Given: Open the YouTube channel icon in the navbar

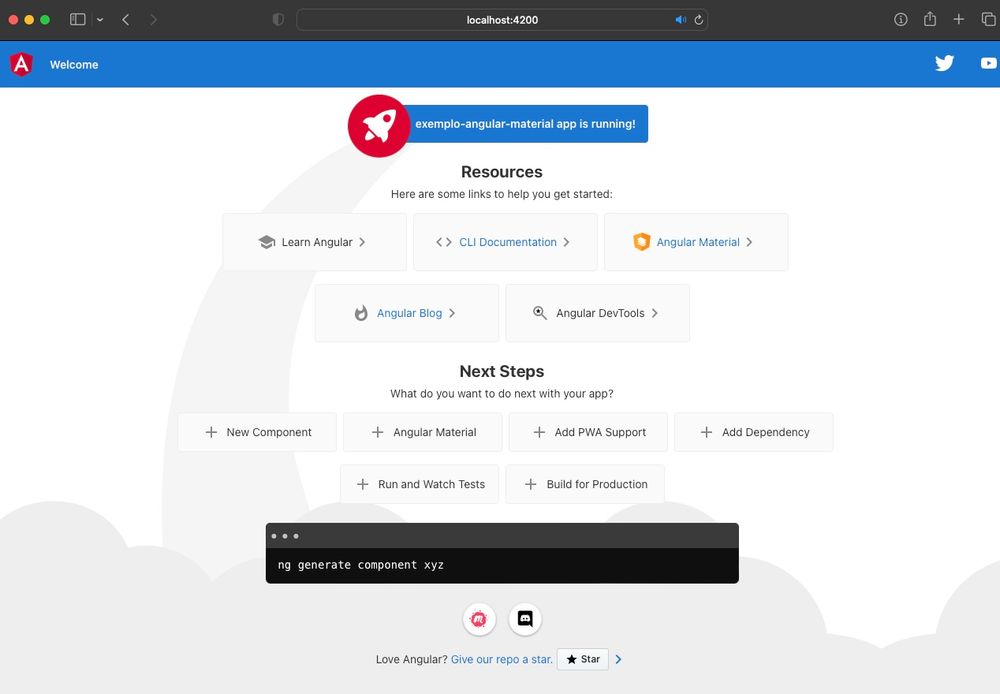Looking at the screenshot, I should point(988,63).
